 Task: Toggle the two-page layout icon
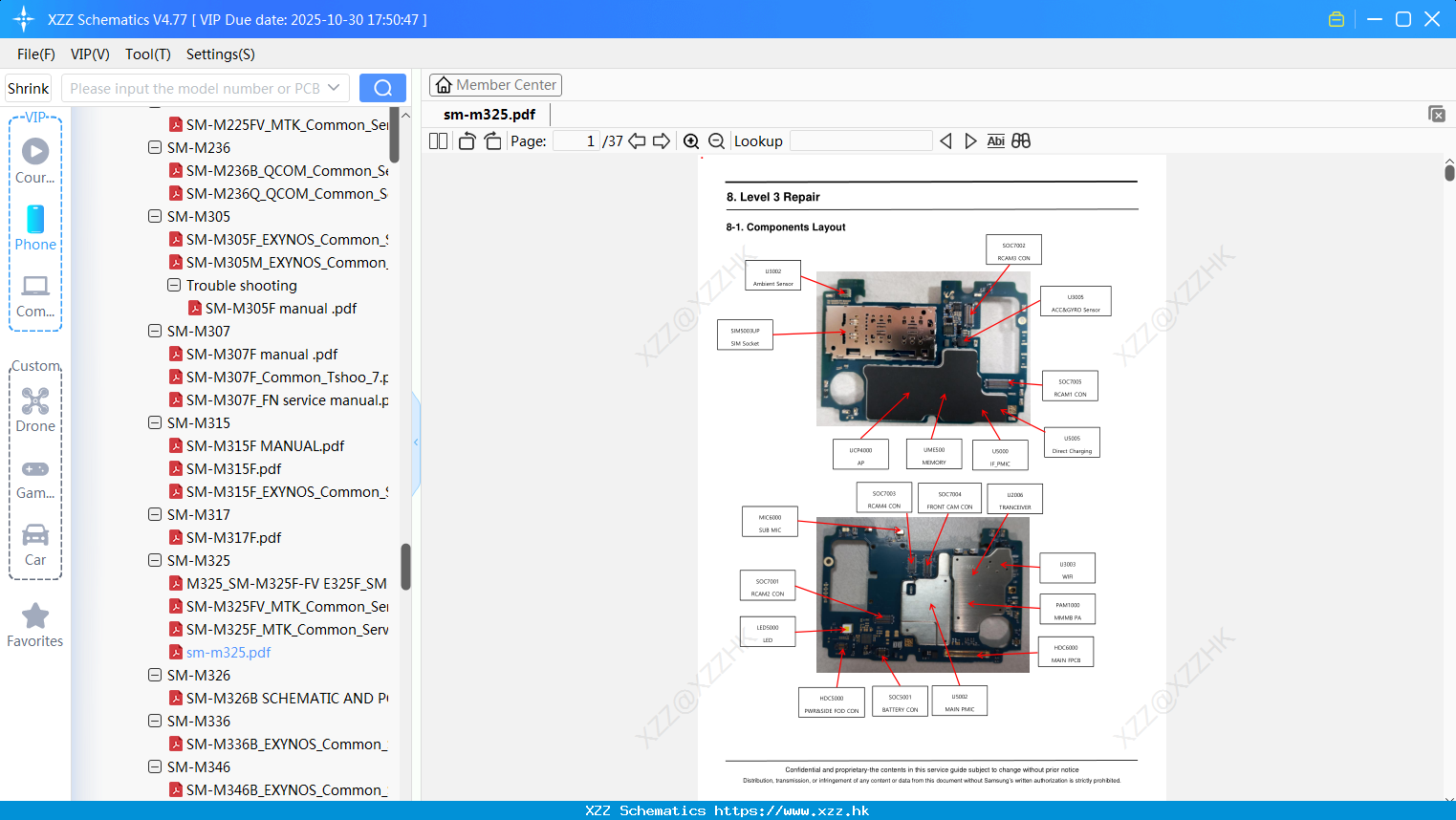(439, 141)
